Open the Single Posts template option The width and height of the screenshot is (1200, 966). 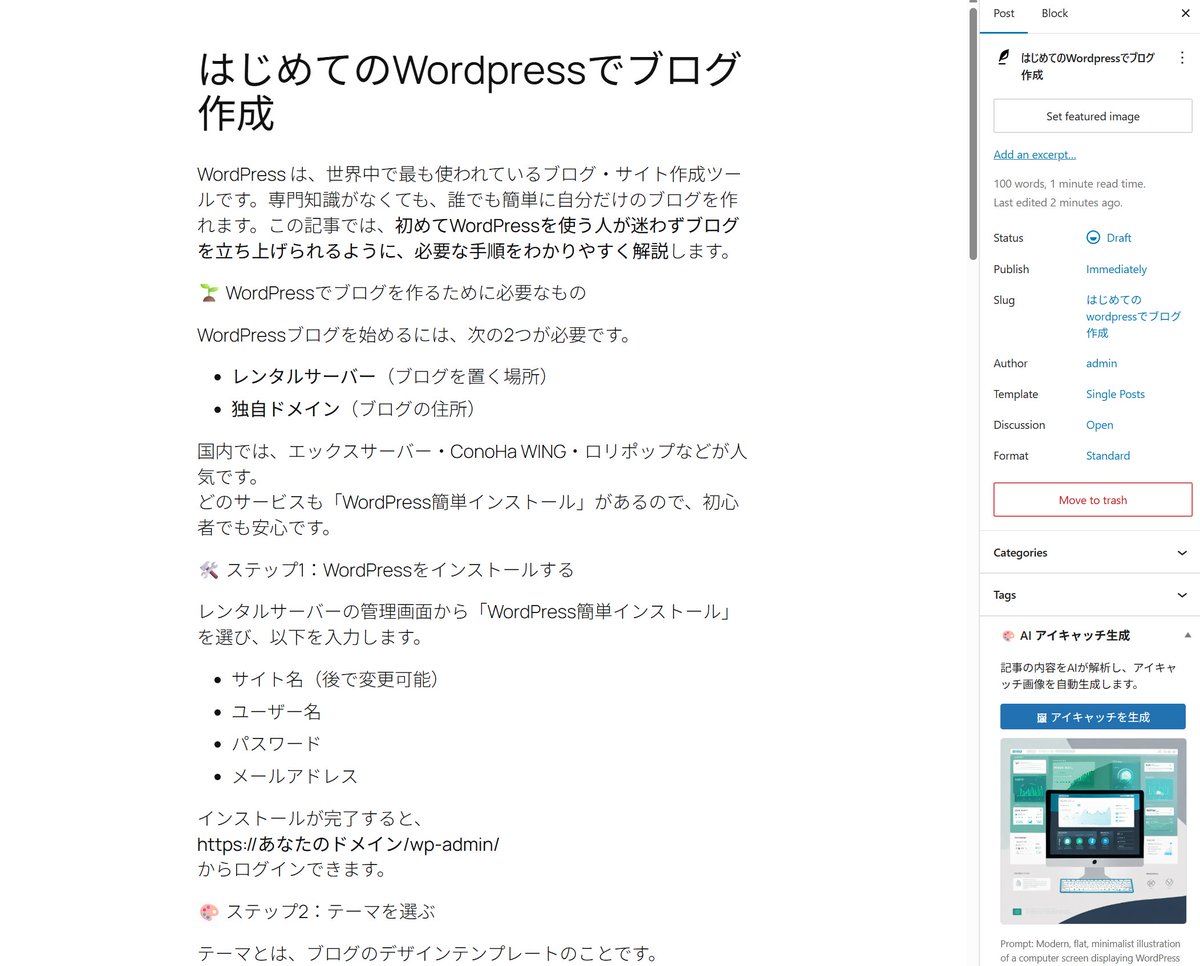coord(1115,394)
